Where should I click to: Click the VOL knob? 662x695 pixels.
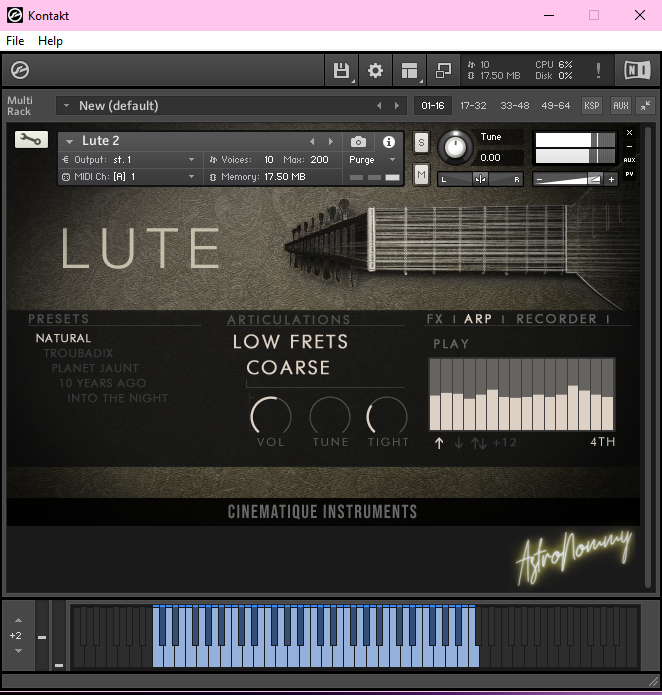[271, 416]
